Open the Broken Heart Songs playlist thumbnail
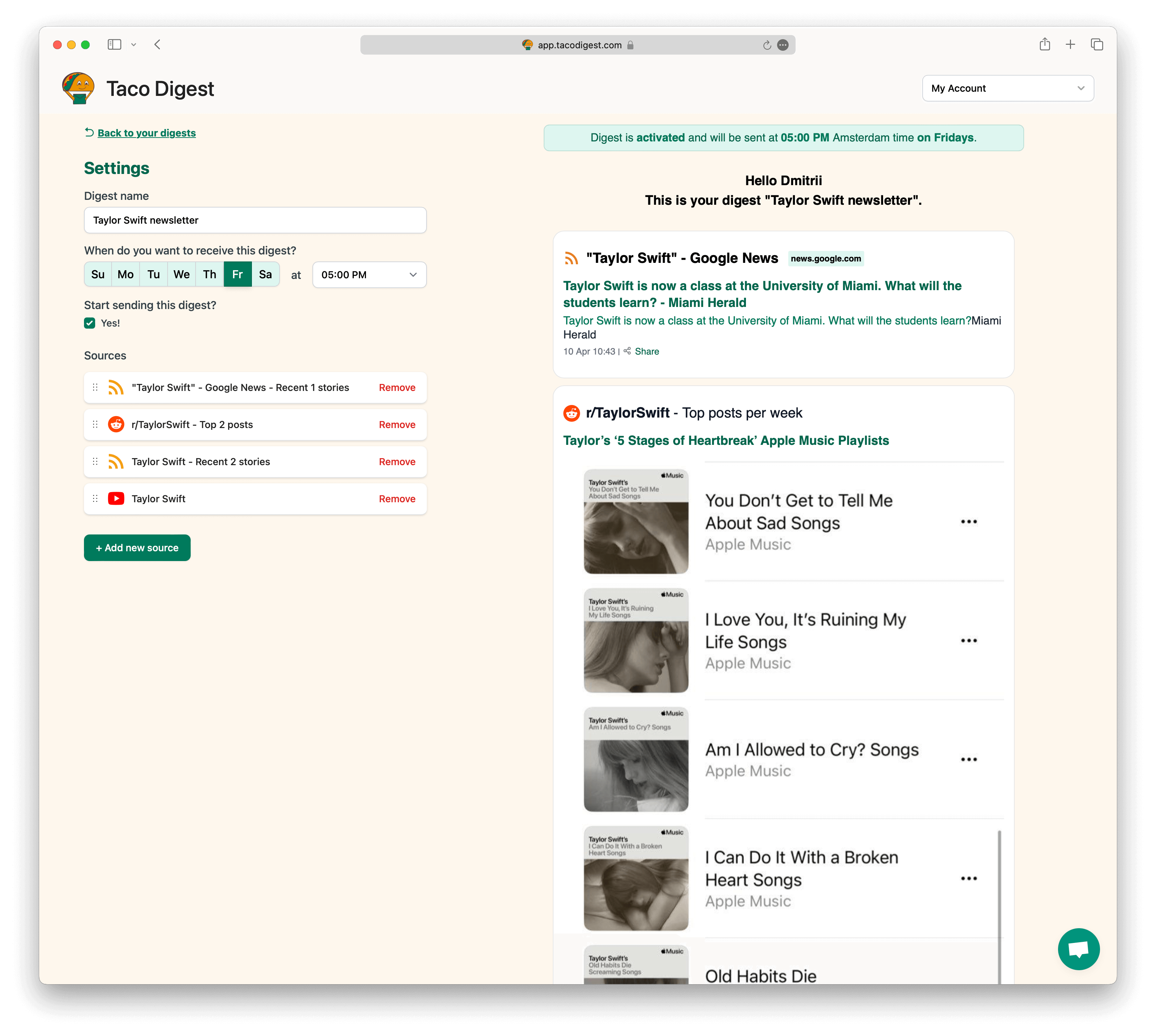 (x=636, y=878)
